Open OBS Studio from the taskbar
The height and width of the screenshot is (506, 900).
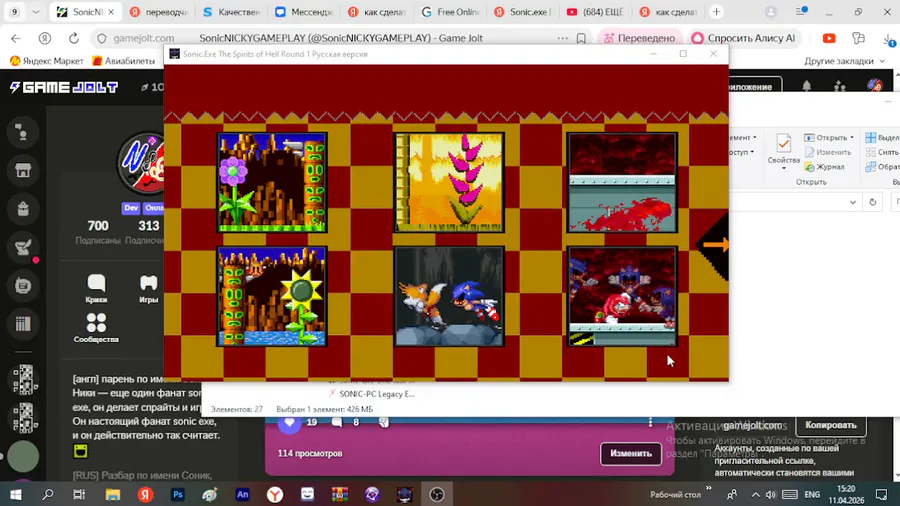coord(437,495)
